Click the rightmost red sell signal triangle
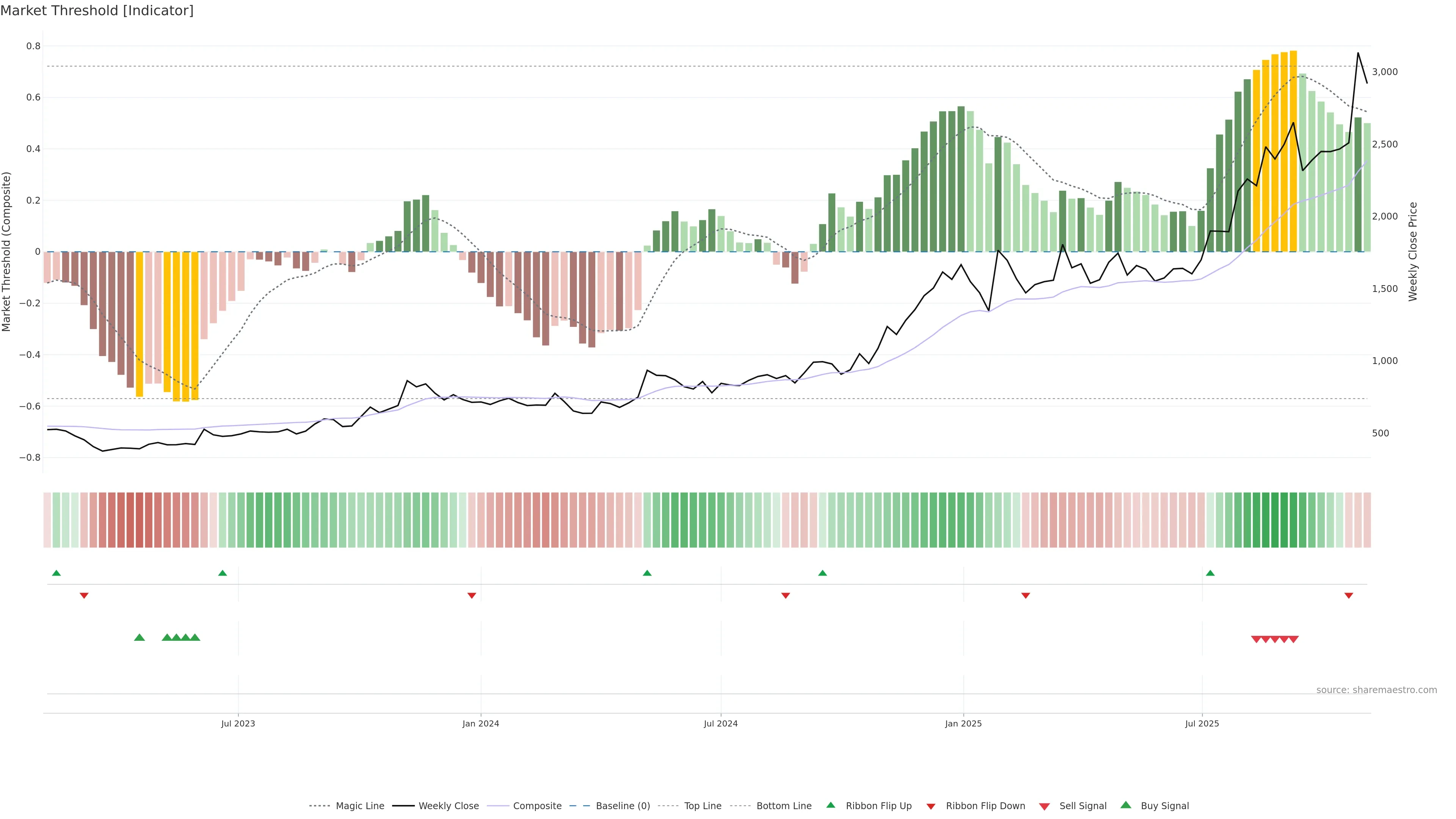The height and width of the screenshot is (819, 1456). [1294, 639]
